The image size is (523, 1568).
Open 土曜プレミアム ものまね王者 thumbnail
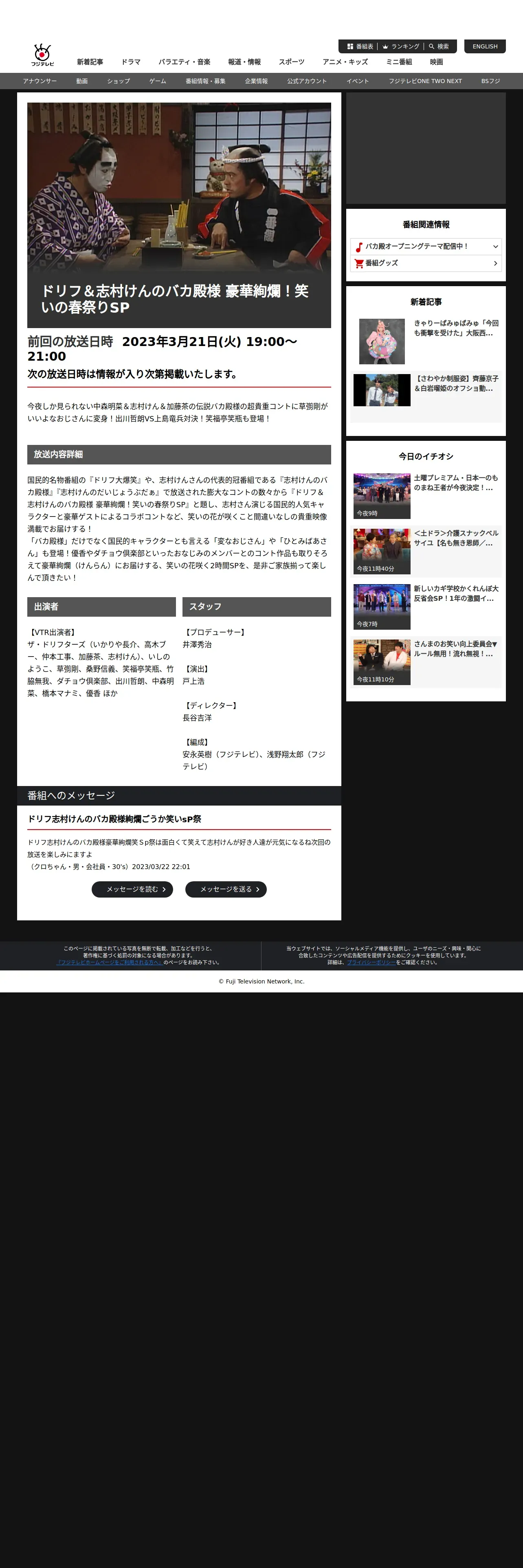pos(382,496)
